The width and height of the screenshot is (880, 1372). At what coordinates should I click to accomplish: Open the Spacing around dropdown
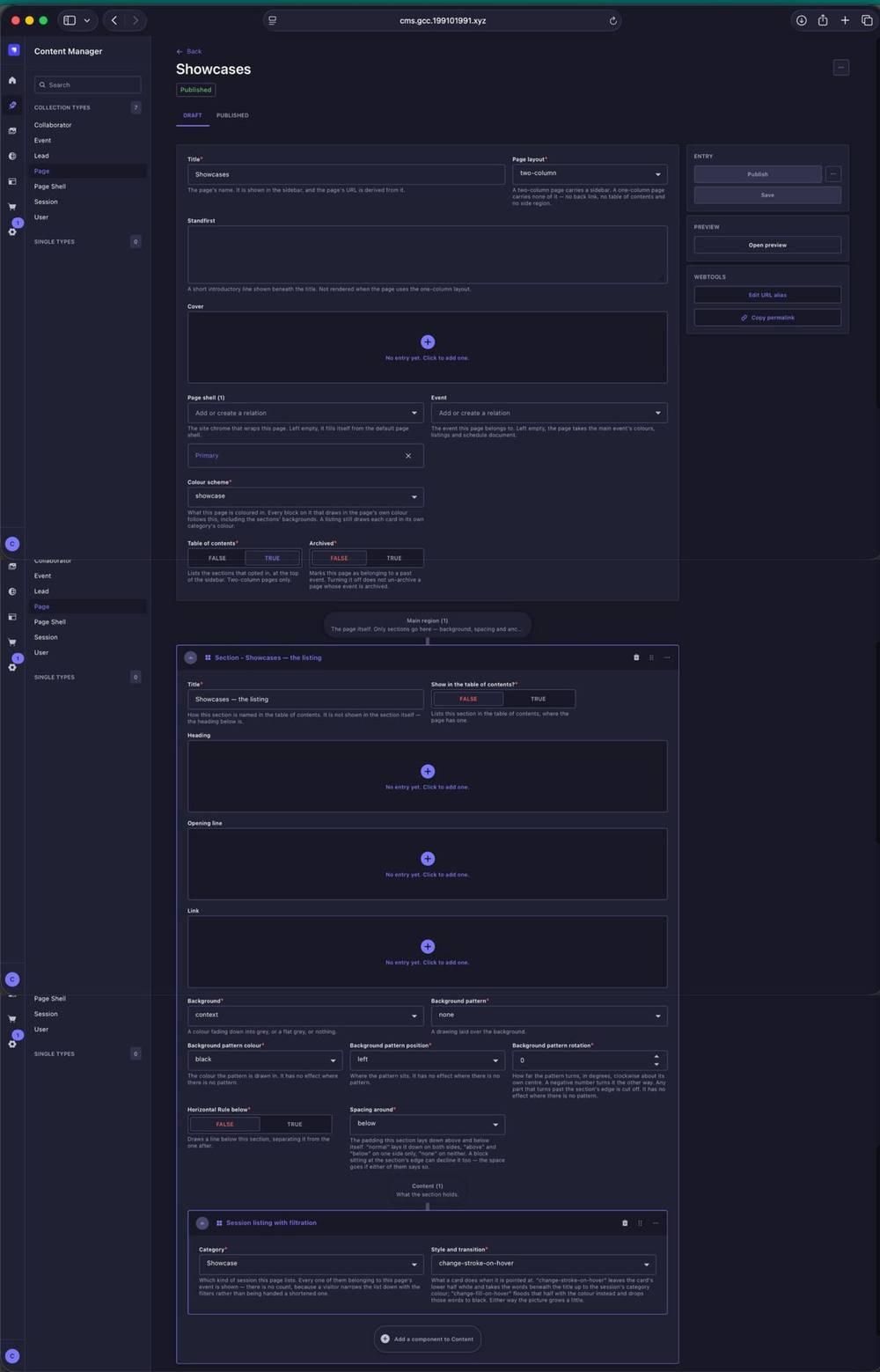427,1124
